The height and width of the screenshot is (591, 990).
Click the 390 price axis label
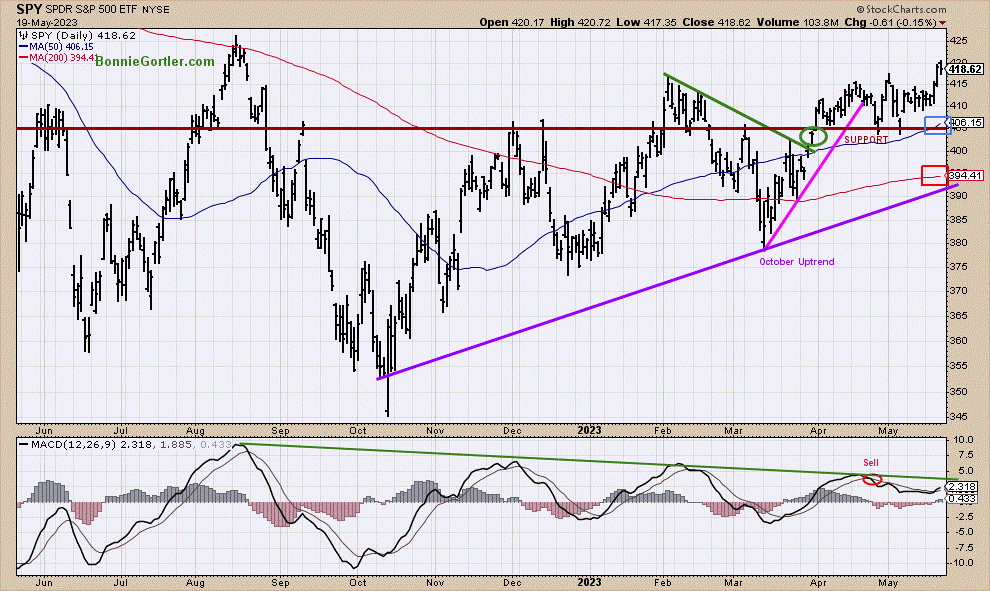click(958, 196)
